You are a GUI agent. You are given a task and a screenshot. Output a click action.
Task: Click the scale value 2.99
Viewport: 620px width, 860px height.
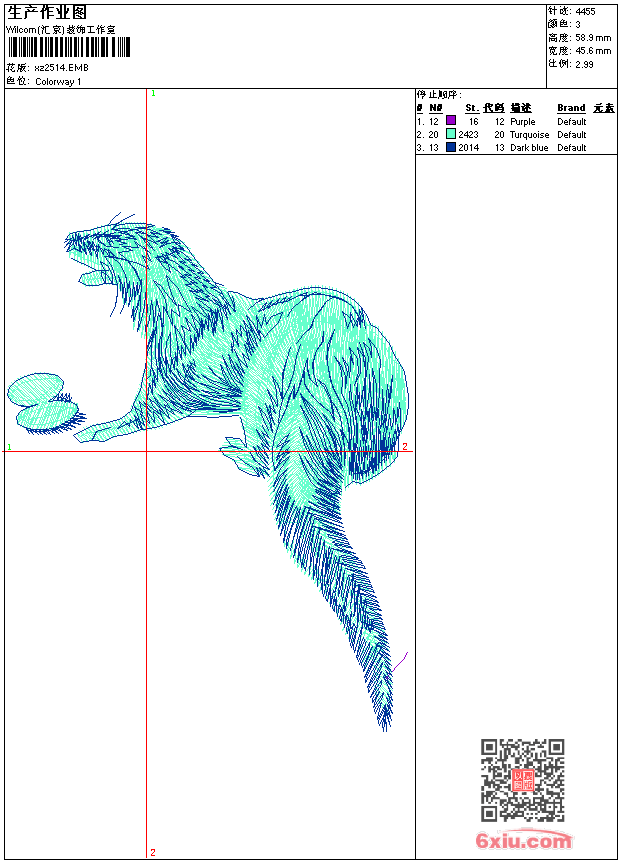pos(584,64)
